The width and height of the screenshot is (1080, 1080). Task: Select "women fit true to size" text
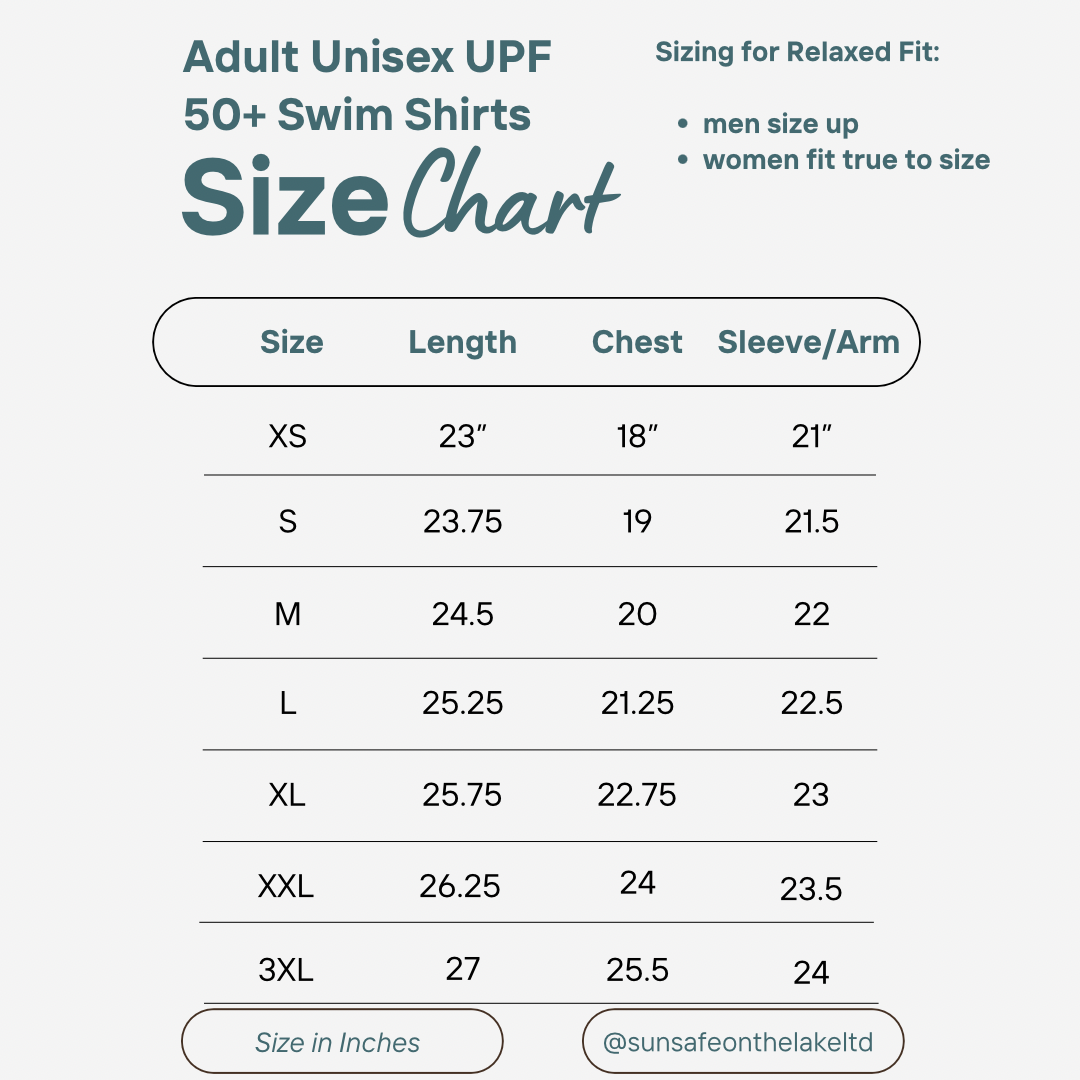846,160
